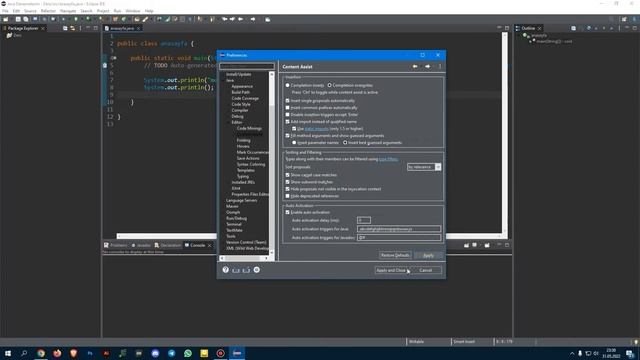This screenshot has width=640, height=360.
Task: Toggle Insert common prefixes automatically
Action: (287, 108)
